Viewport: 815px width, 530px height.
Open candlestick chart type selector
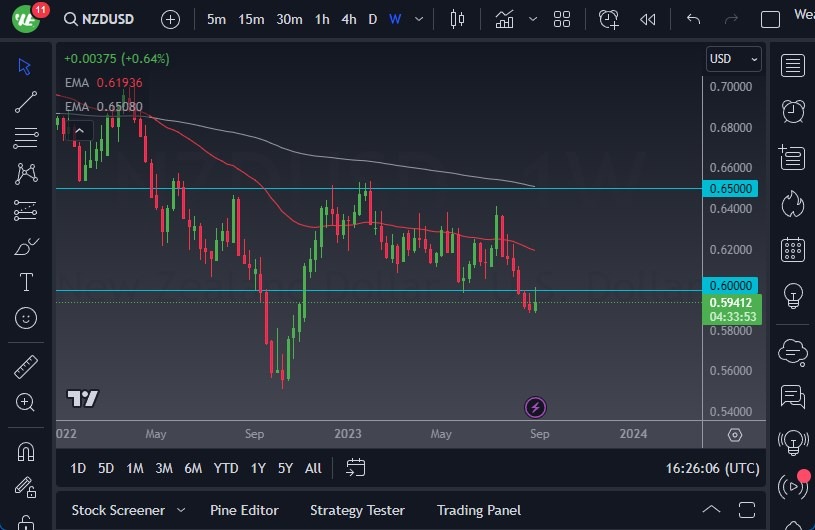[458, 19]
